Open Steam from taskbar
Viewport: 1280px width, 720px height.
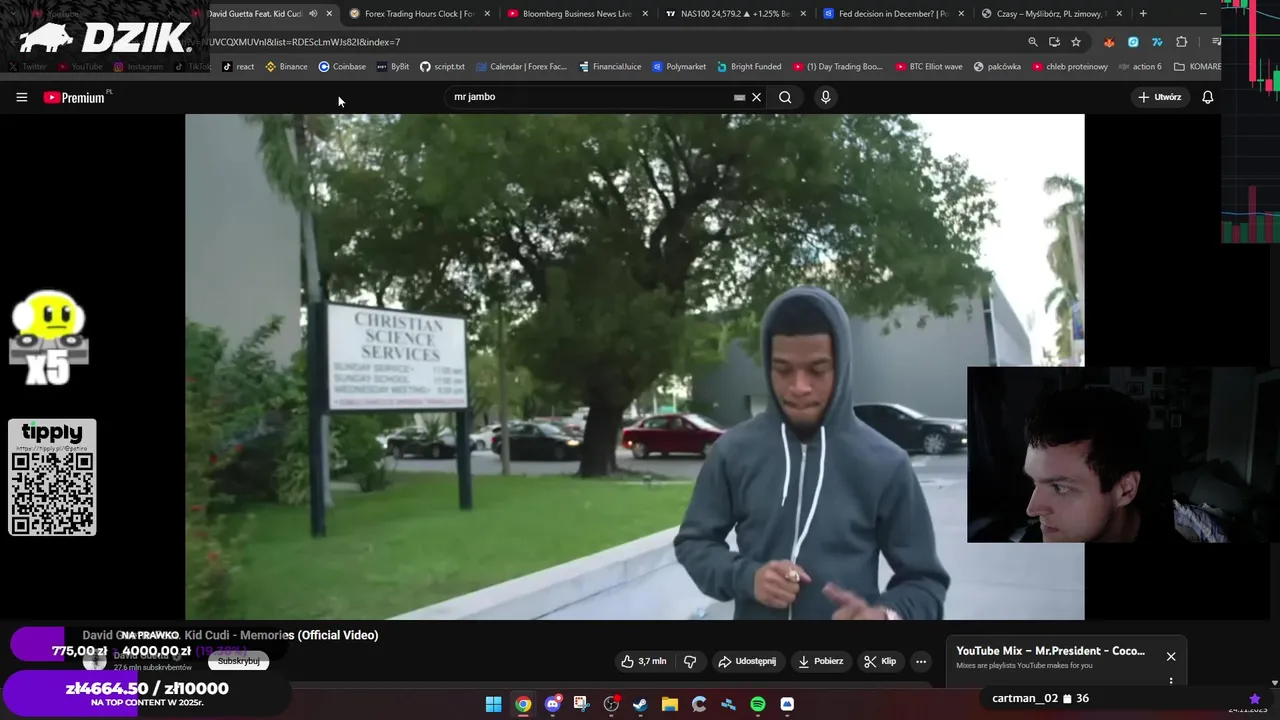[x=640, y=704]
